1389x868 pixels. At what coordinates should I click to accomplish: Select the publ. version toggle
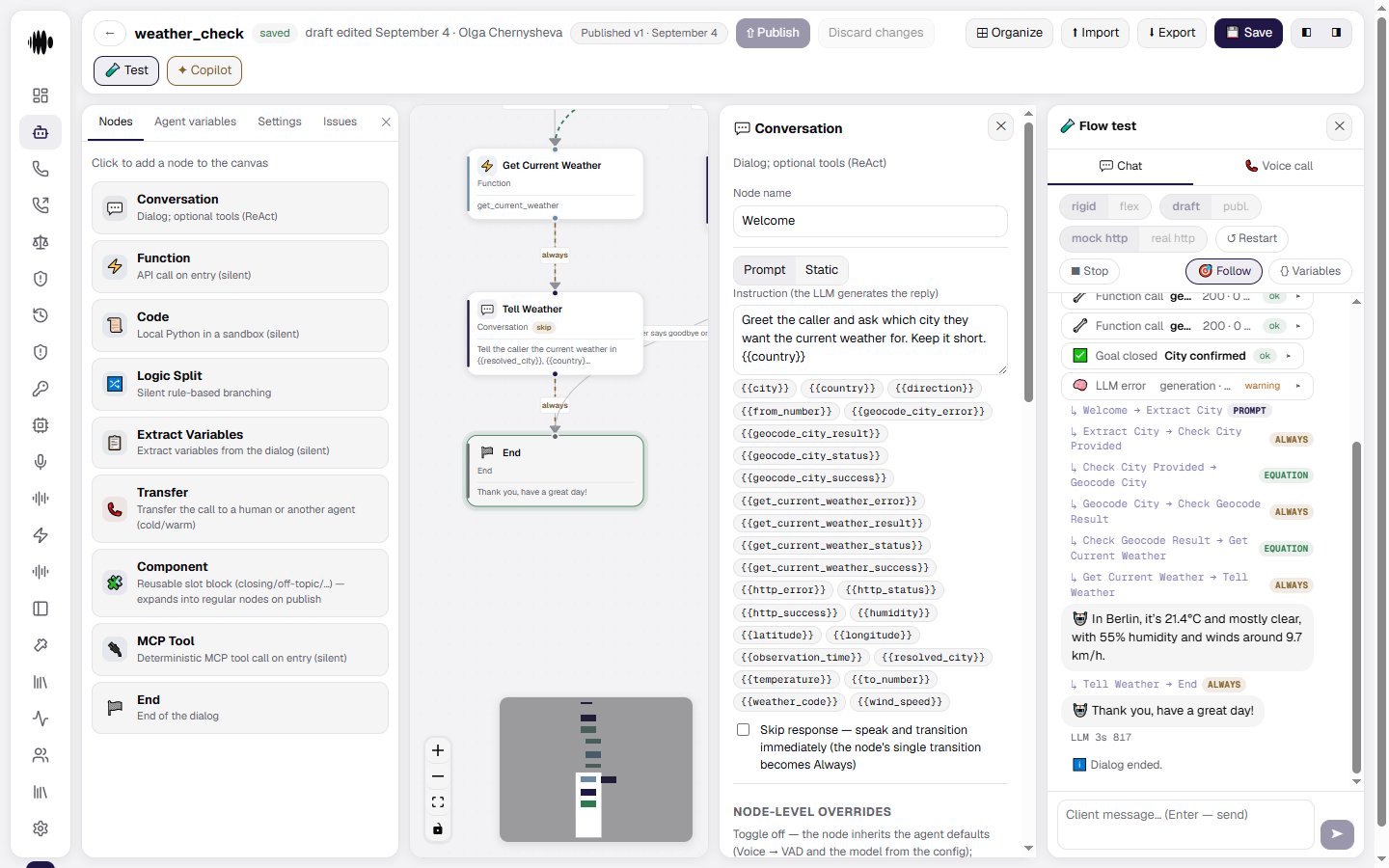tap(1236, 206)
